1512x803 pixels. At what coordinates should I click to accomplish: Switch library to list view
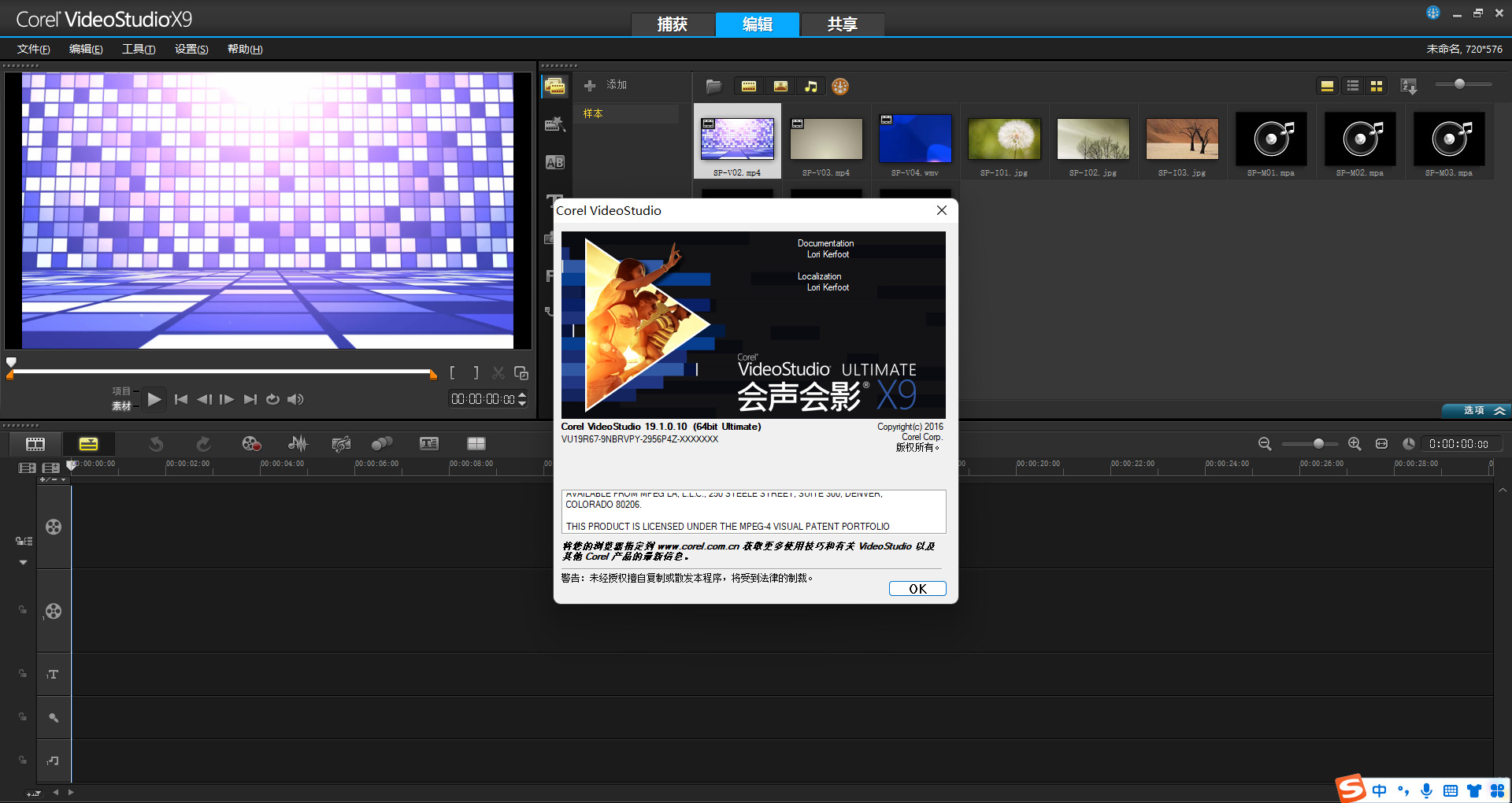[1353, 86]
